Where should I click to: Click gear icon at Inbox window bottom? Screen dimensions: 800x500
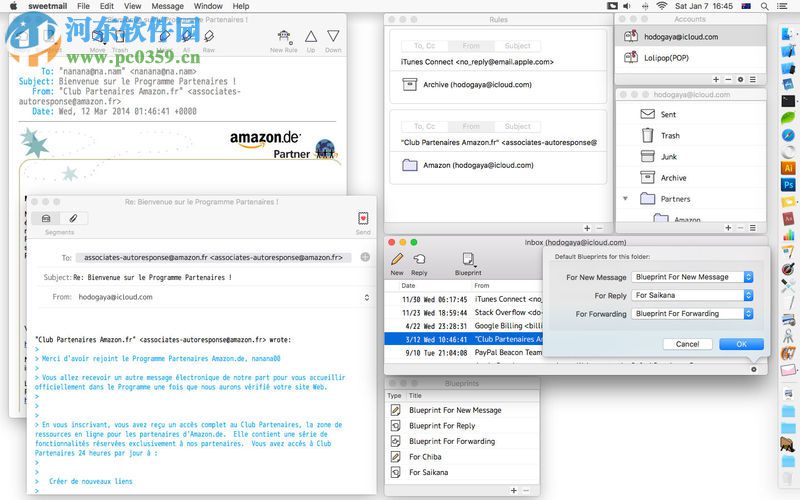tap(754, 369)
